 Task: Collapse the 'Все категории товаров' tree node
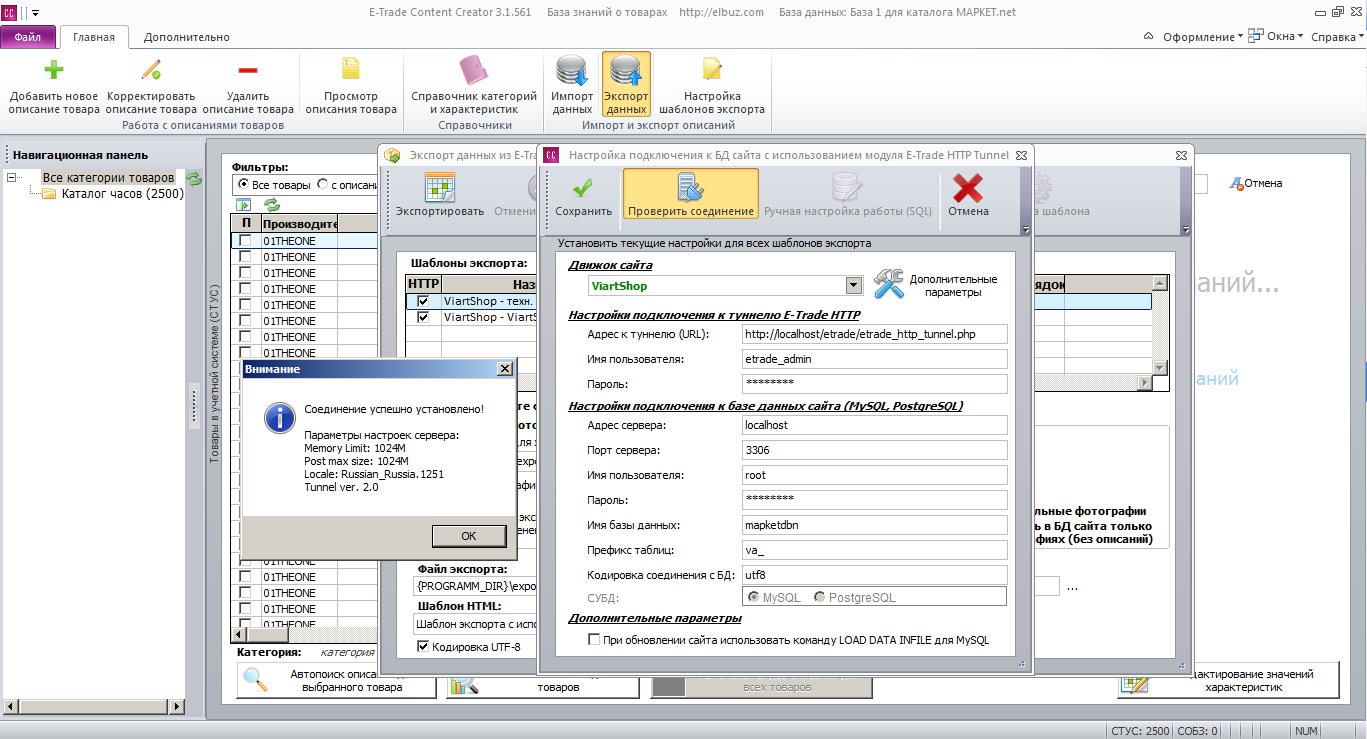click(12, 178)
